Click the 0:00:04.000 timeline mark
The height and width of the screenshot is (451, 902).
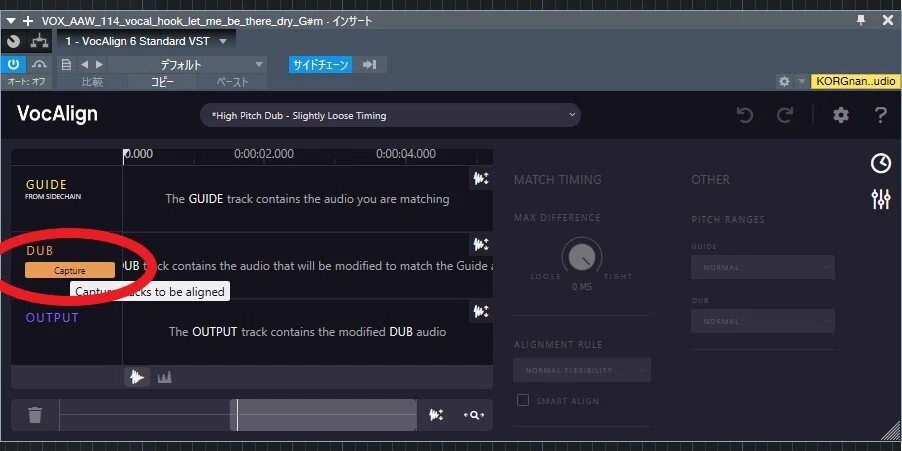(x=406, y=154)
